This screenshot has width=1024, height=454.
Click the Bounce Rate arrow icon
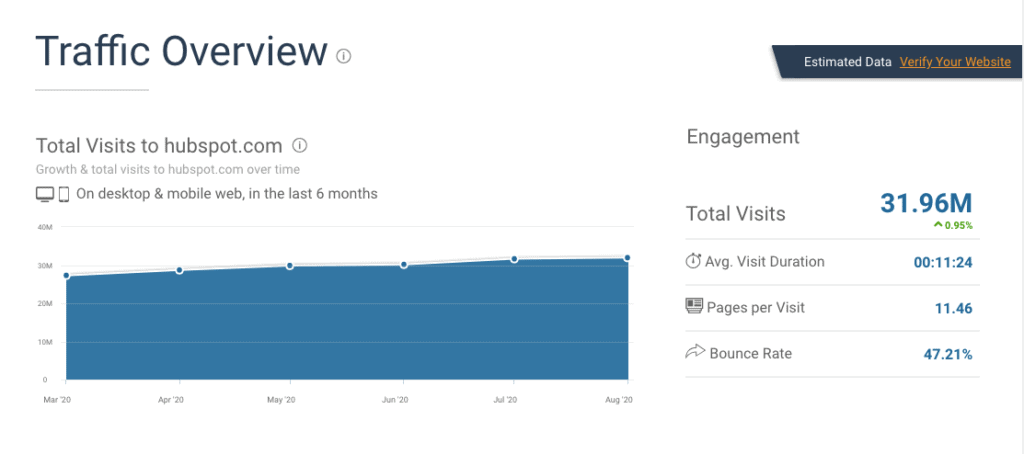(x=694, y=352)
